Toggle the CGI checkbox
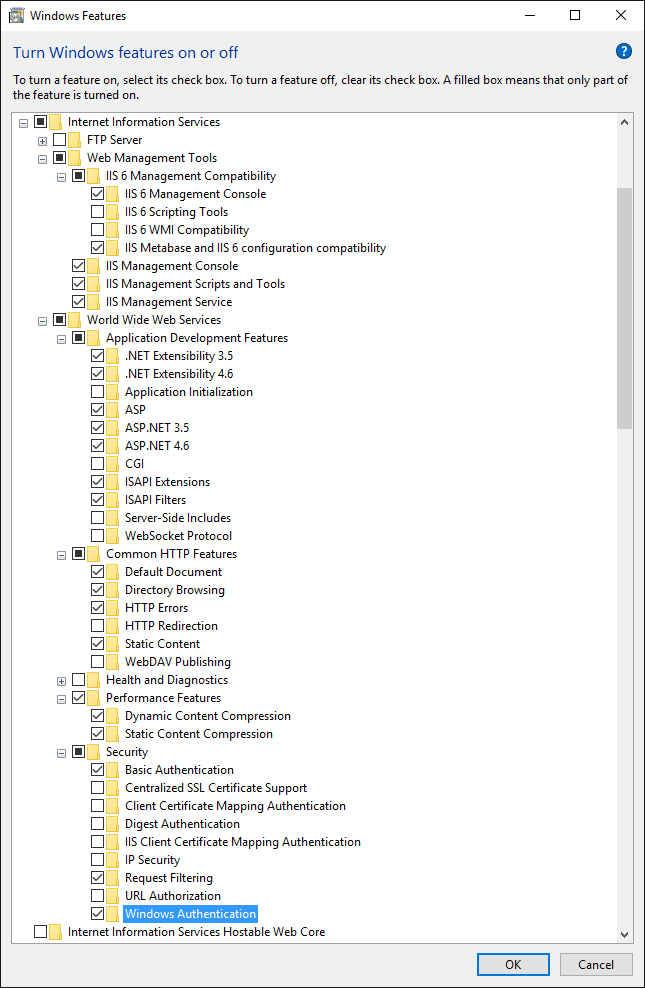Image resolution: width=645 pixels, height=988 pixels. pyautogui.click(x=98, y=463)
